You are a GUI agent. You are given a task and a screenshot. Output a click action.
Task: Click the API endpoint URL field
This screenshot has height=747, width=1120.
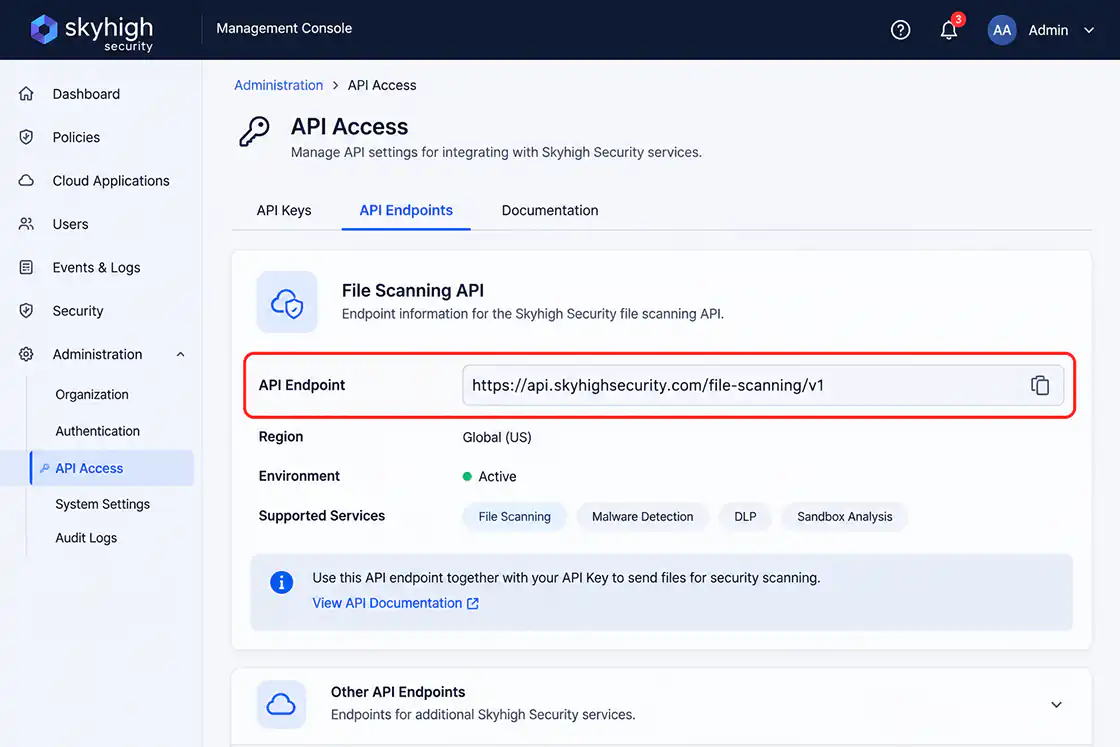(763, 385)
